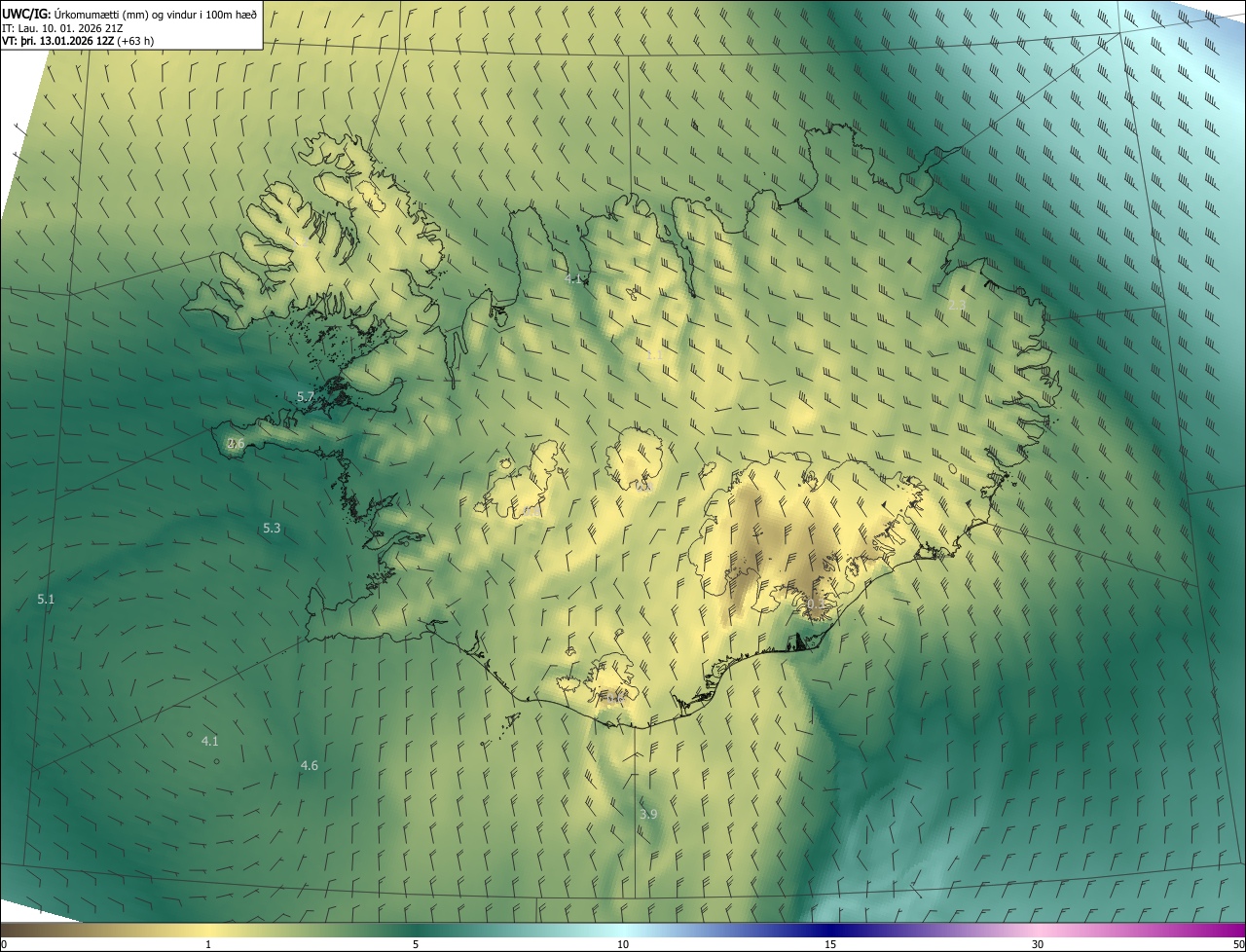
Task: Click the 3.9 value south of Iceland
Action: pos(648,815)
